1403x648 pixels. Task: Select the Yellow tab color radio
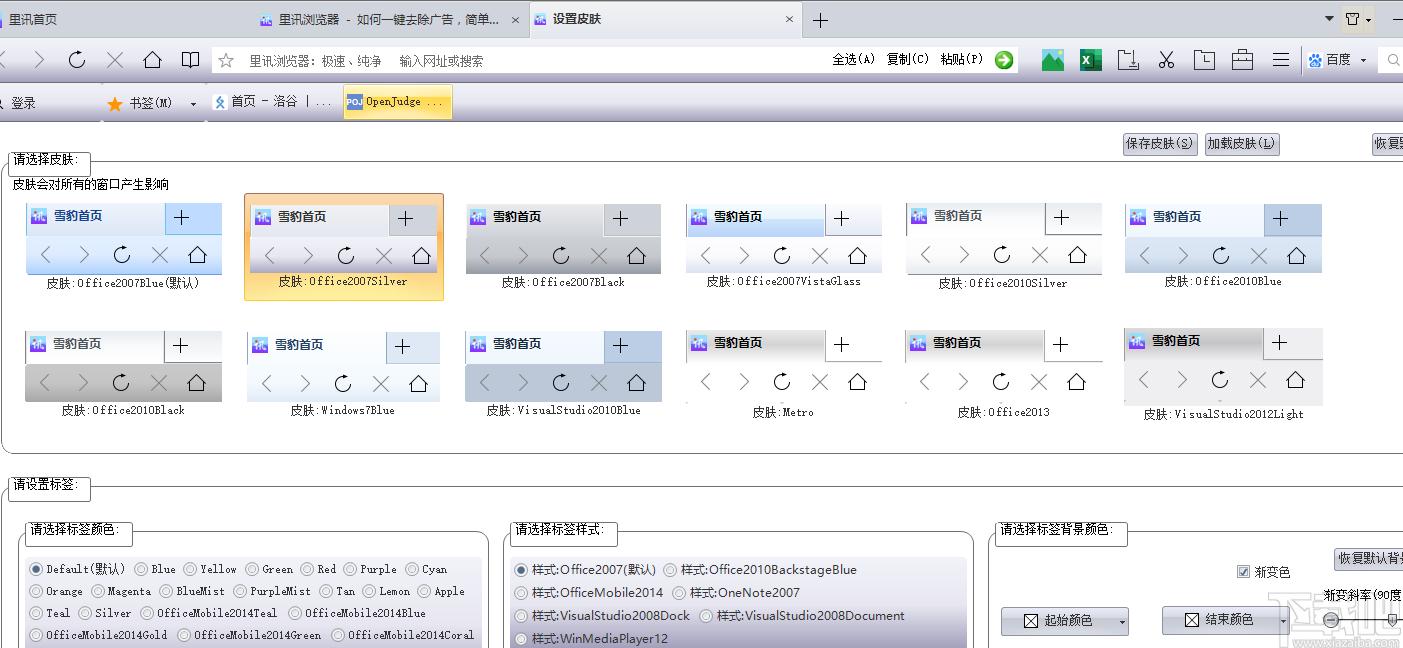coord(189,569)
